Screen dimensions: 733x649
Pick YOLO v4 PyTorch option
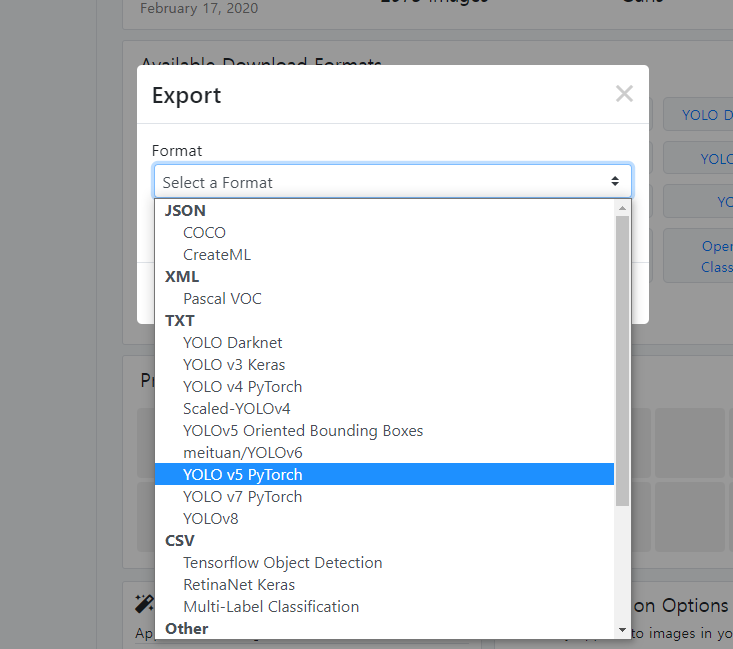coord(384,386)
